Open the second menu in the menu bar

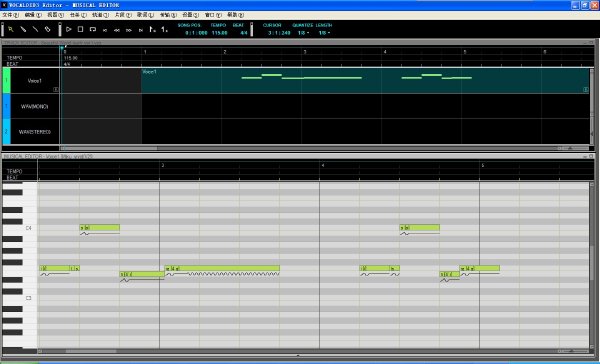33,15
